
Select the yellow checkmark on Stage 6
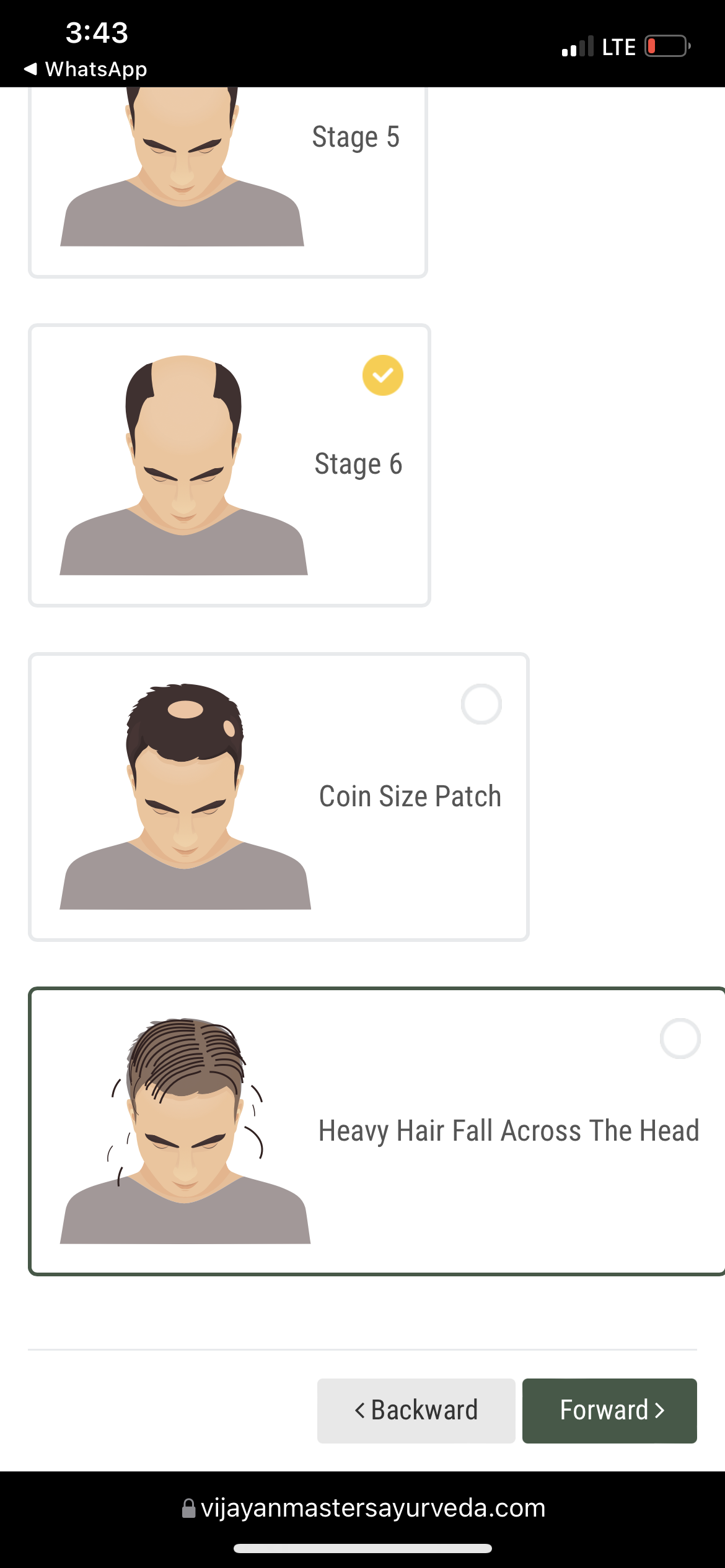(383, 375)
